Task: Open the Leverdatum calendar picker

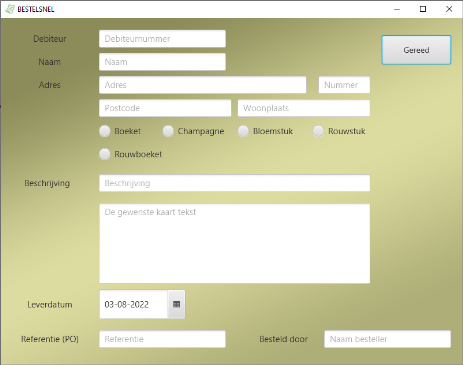Action: pos(176,304)
